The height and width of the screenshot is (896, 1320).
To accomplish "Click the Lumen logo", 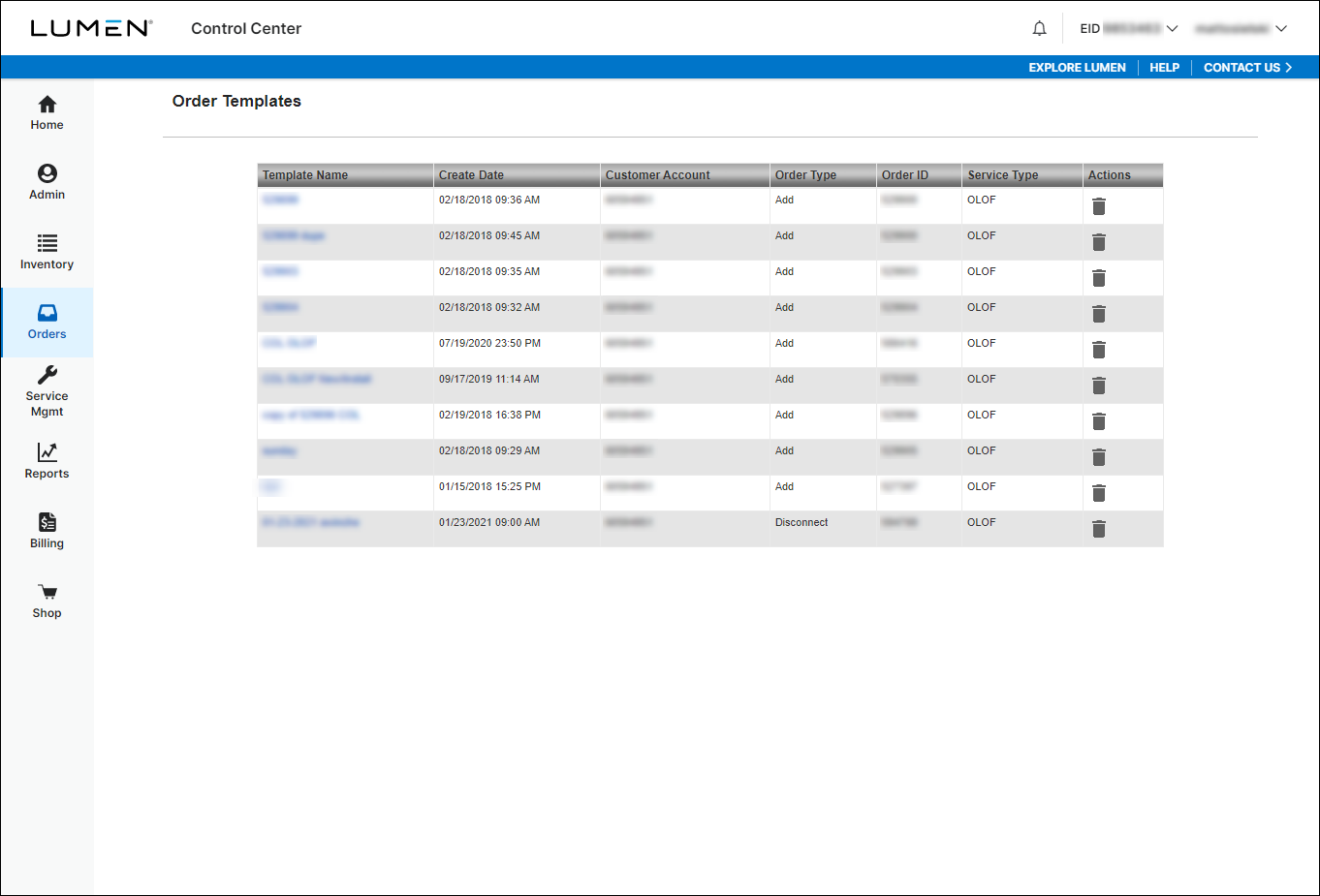I will coord(91,28).
